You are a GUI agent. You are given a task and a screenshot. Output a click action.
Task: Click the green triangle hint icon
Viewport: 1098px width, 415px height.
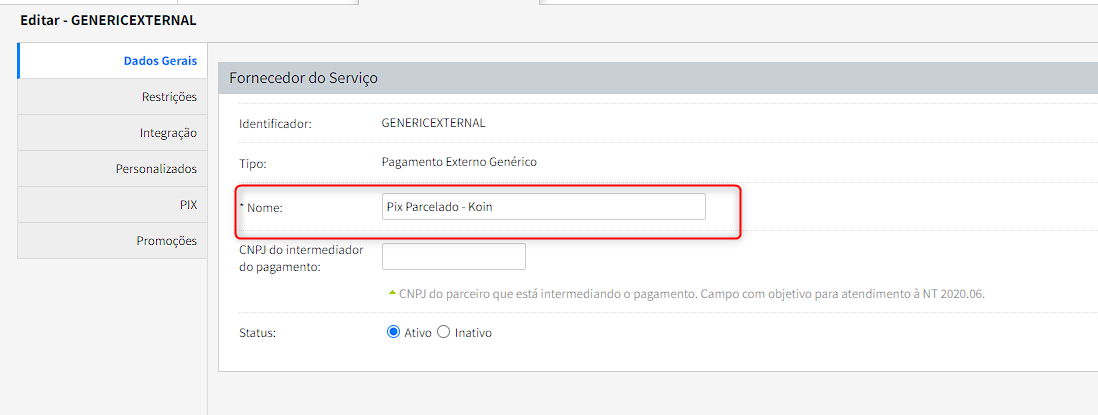click(391, 294)
